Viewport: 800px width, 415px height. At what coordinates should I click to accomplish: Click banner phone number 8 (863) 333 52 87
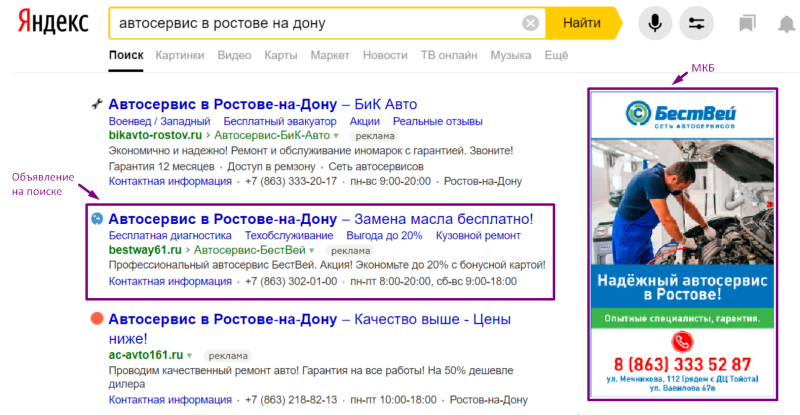pyautogui.click(x=682, y=364)
